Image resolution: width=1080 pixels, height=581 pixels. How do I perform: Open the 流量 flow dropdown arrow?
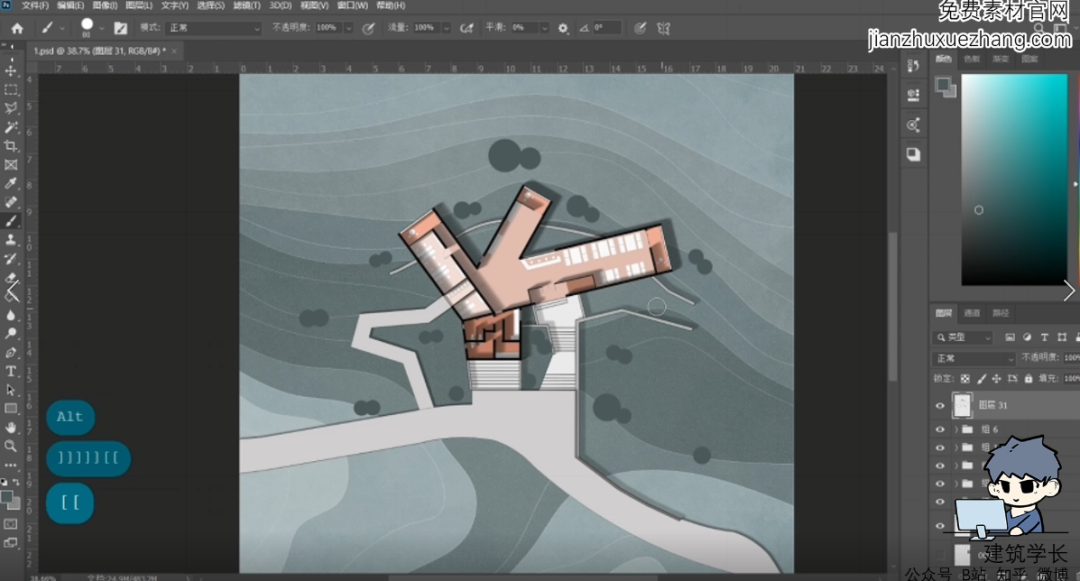pos(446,28)
